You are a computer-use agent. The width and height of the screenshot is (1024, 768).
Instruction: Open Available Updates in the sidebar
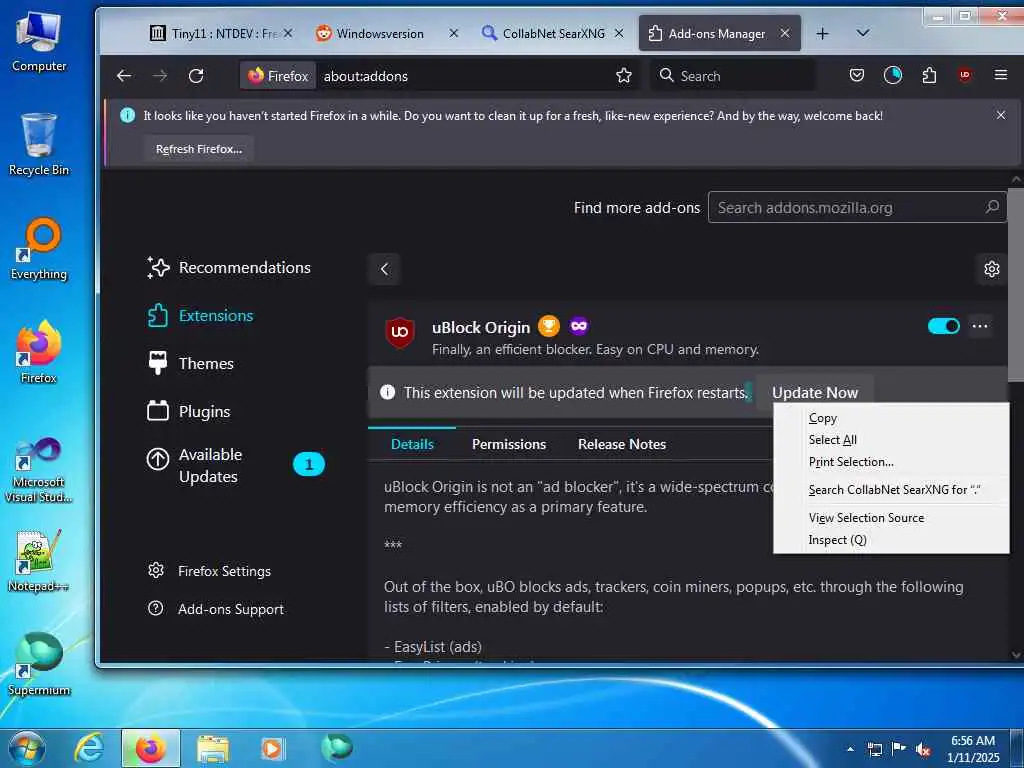(x=235, y=465)
